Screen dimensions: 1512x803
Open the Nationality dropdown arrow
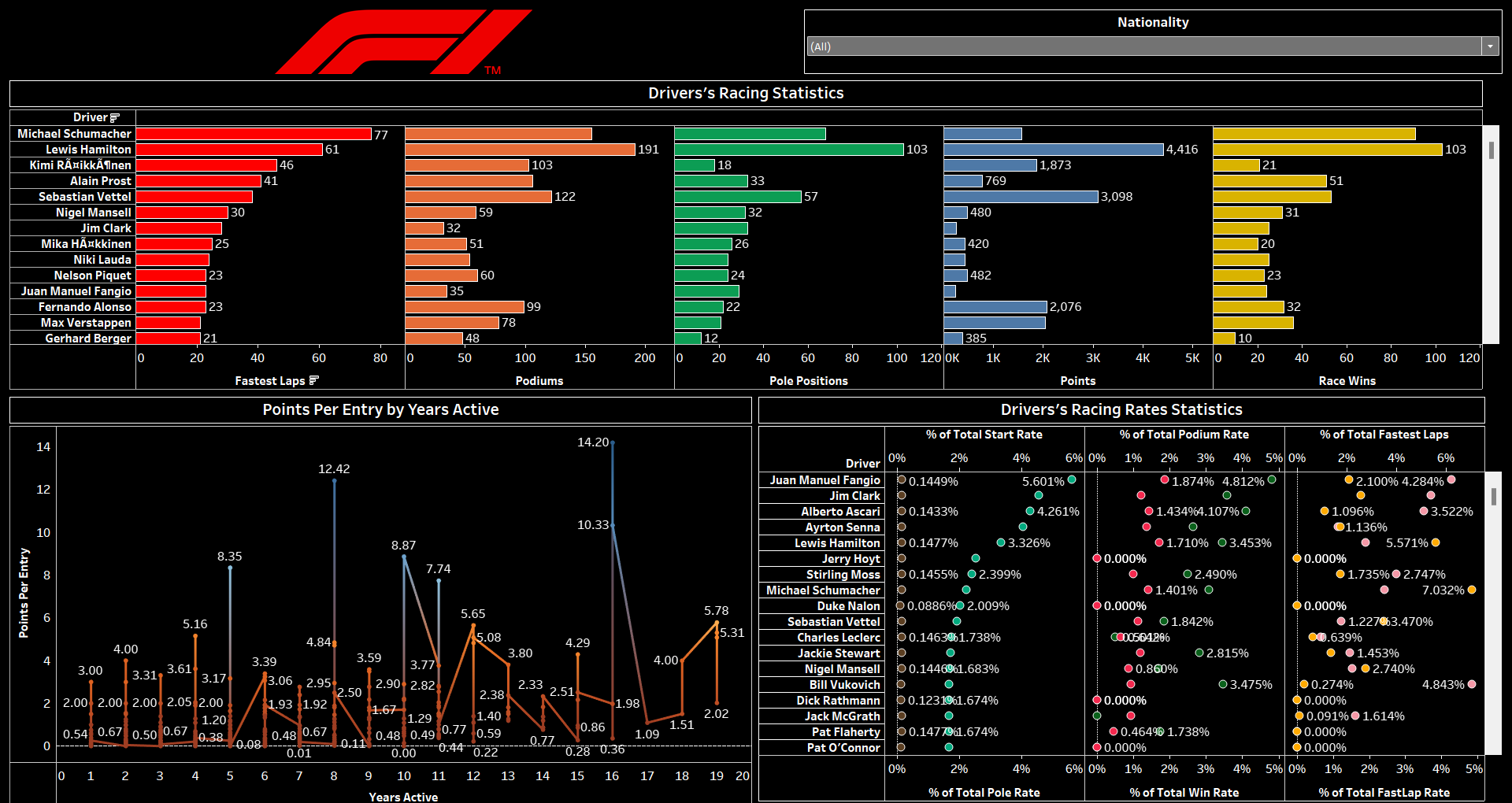click(x=1489, y=46)
